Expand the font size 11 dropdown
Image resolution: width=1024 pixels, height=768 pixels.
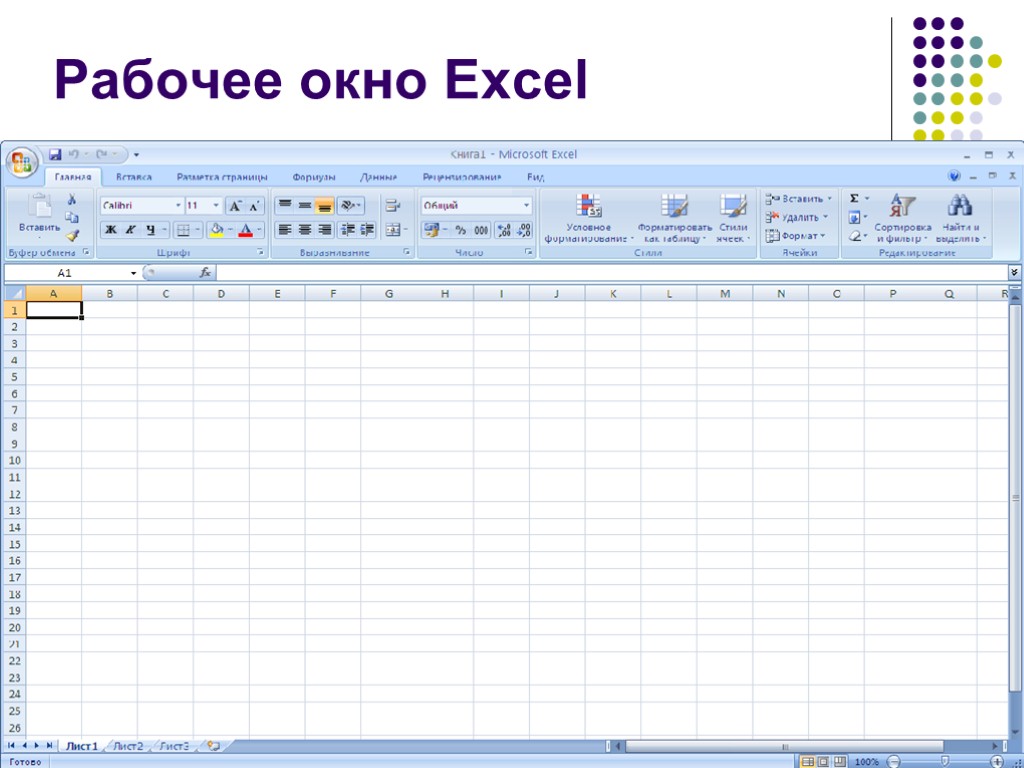click(216, 206)
